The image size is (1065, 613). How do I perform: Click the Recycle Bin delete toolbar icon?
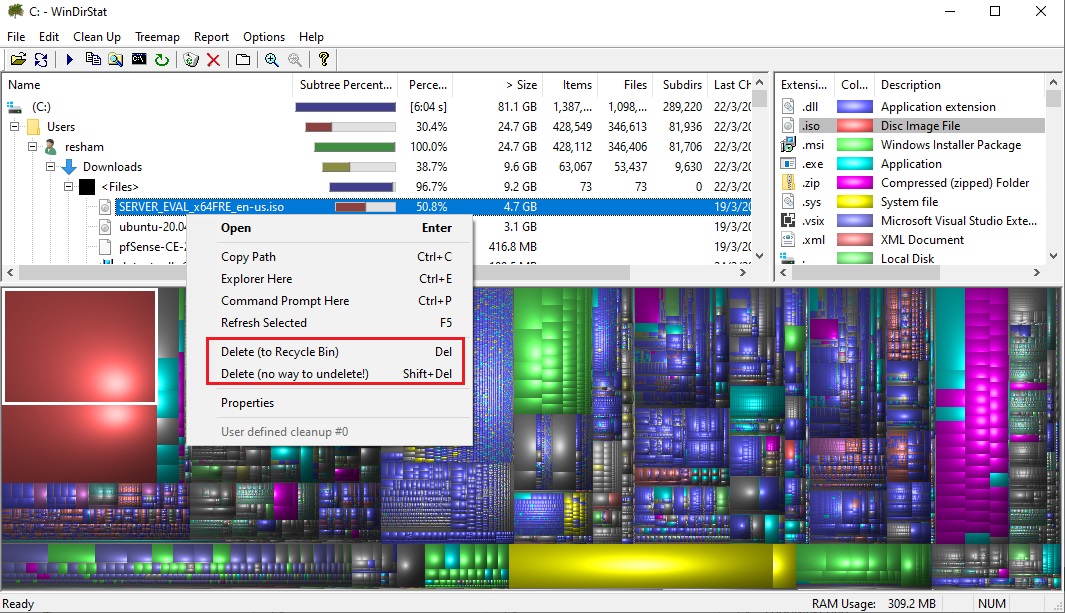tap(191, 60)
